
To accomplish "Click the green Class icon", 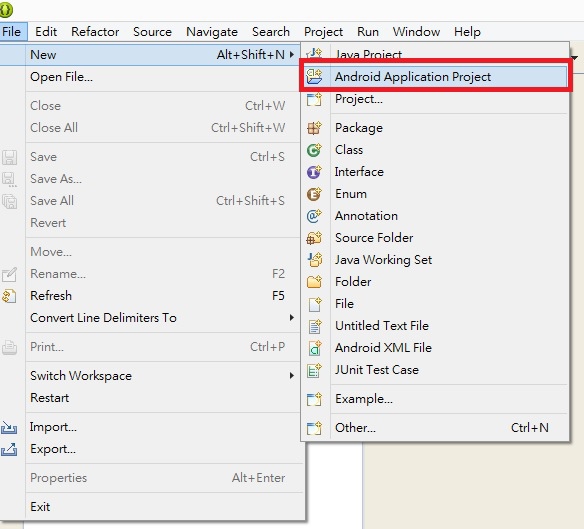I will tap(314, 150).
